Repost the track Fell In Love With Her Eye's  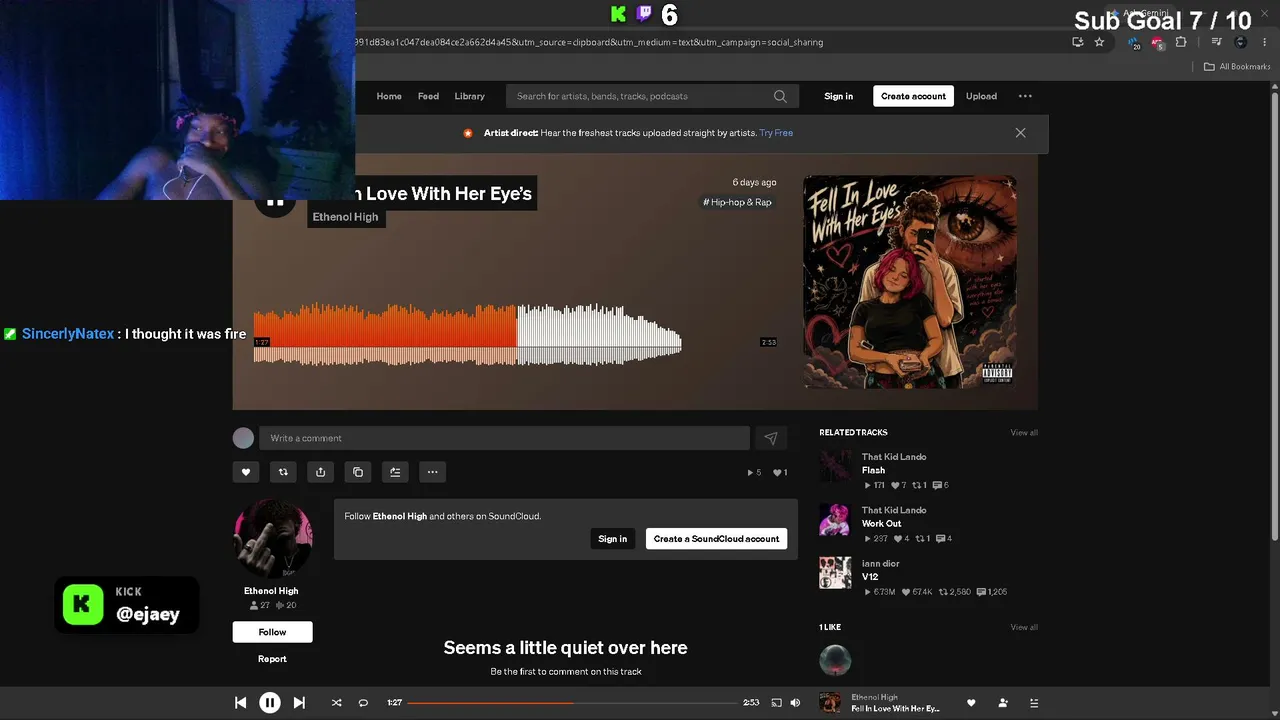pyautogui.click(x=283, y=472)
